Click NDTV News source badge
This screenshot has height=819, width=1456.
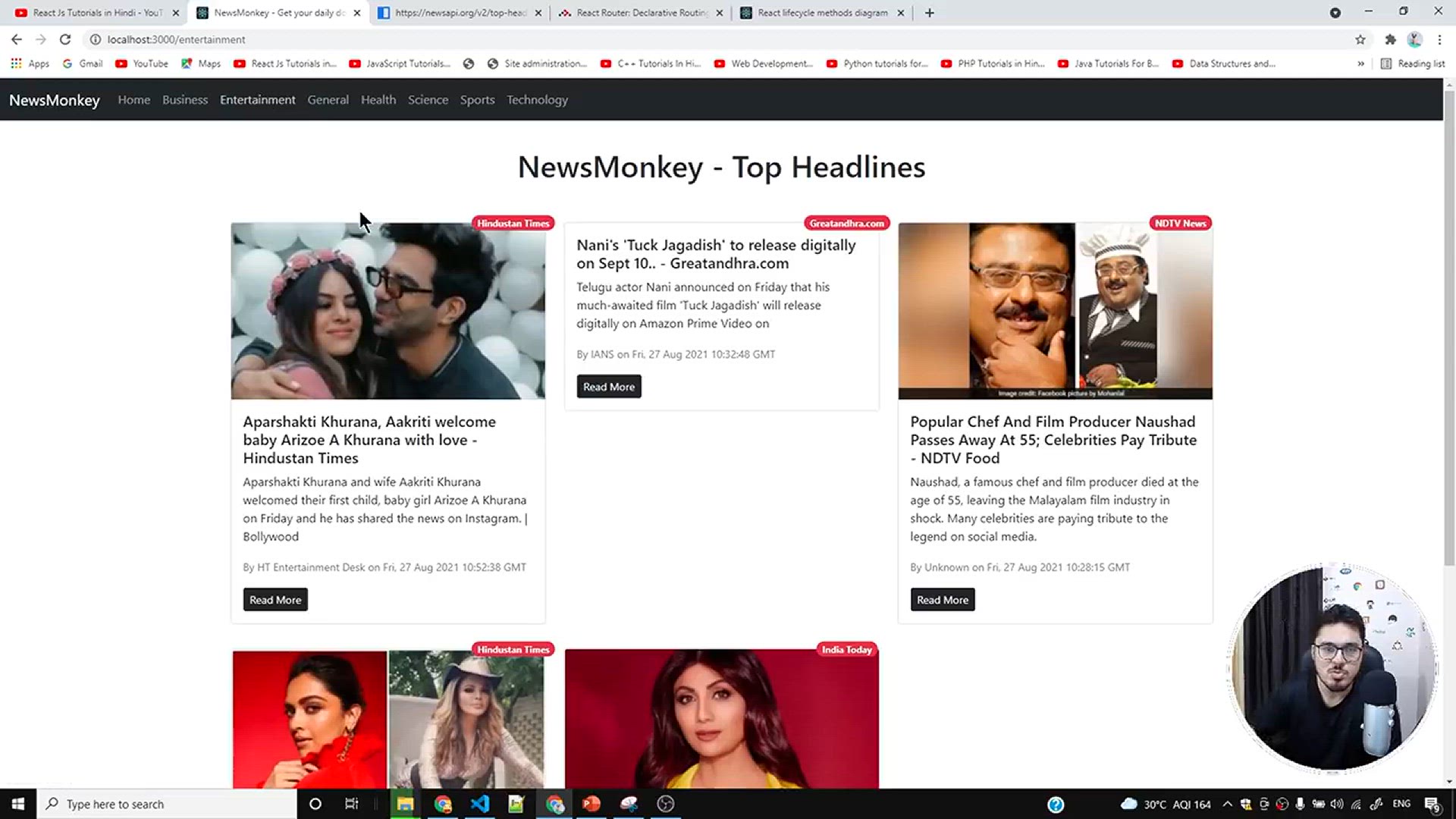(1180, 223)
